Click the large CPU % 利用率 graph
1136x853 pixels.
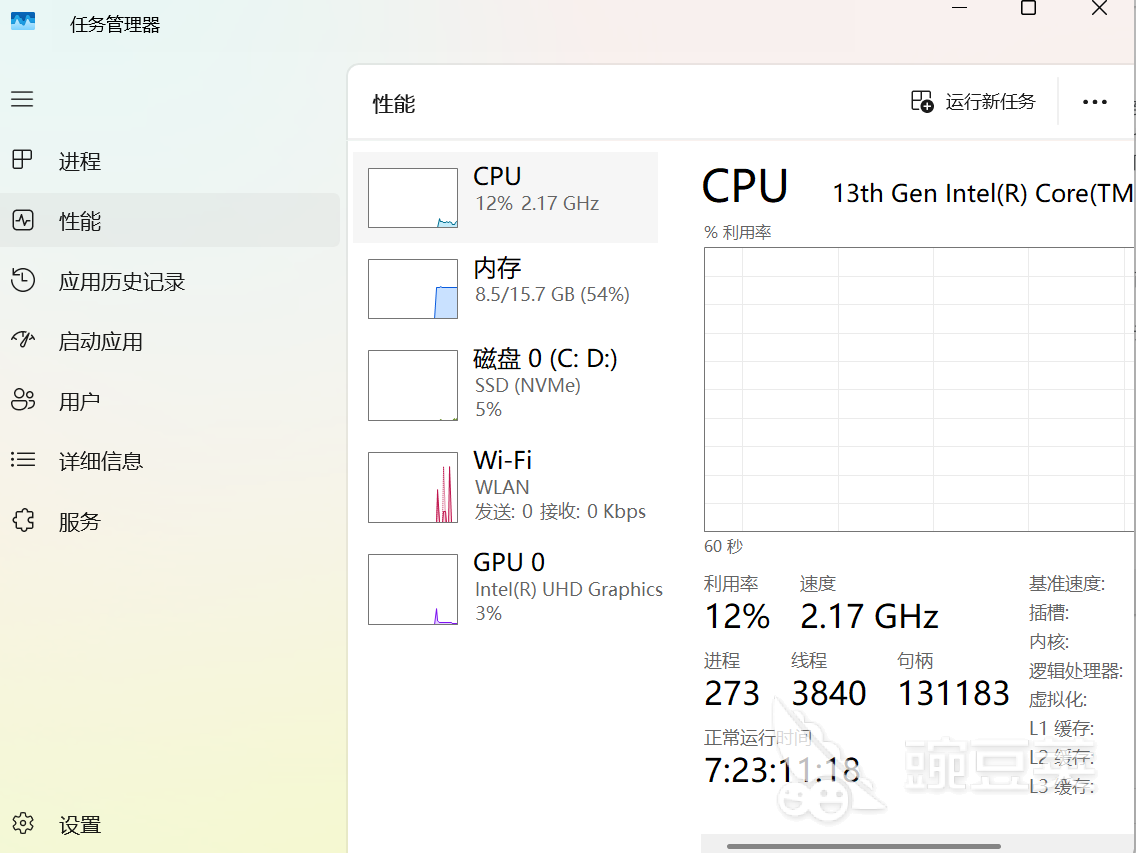click(919, 389)
